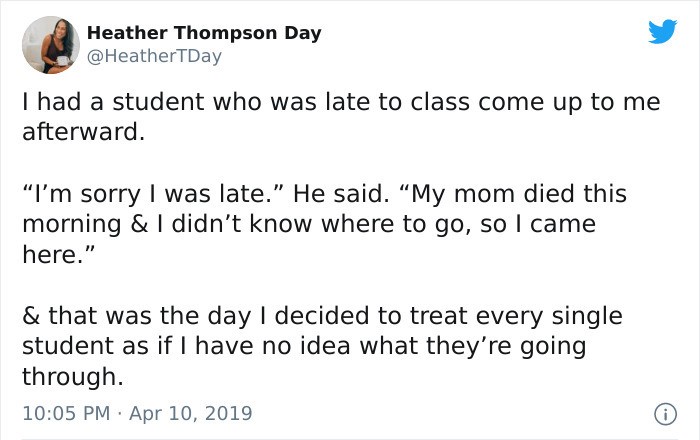Click the dot separator between time and date
The width and height of the screenshot is (700, 440).
(119, 414)
